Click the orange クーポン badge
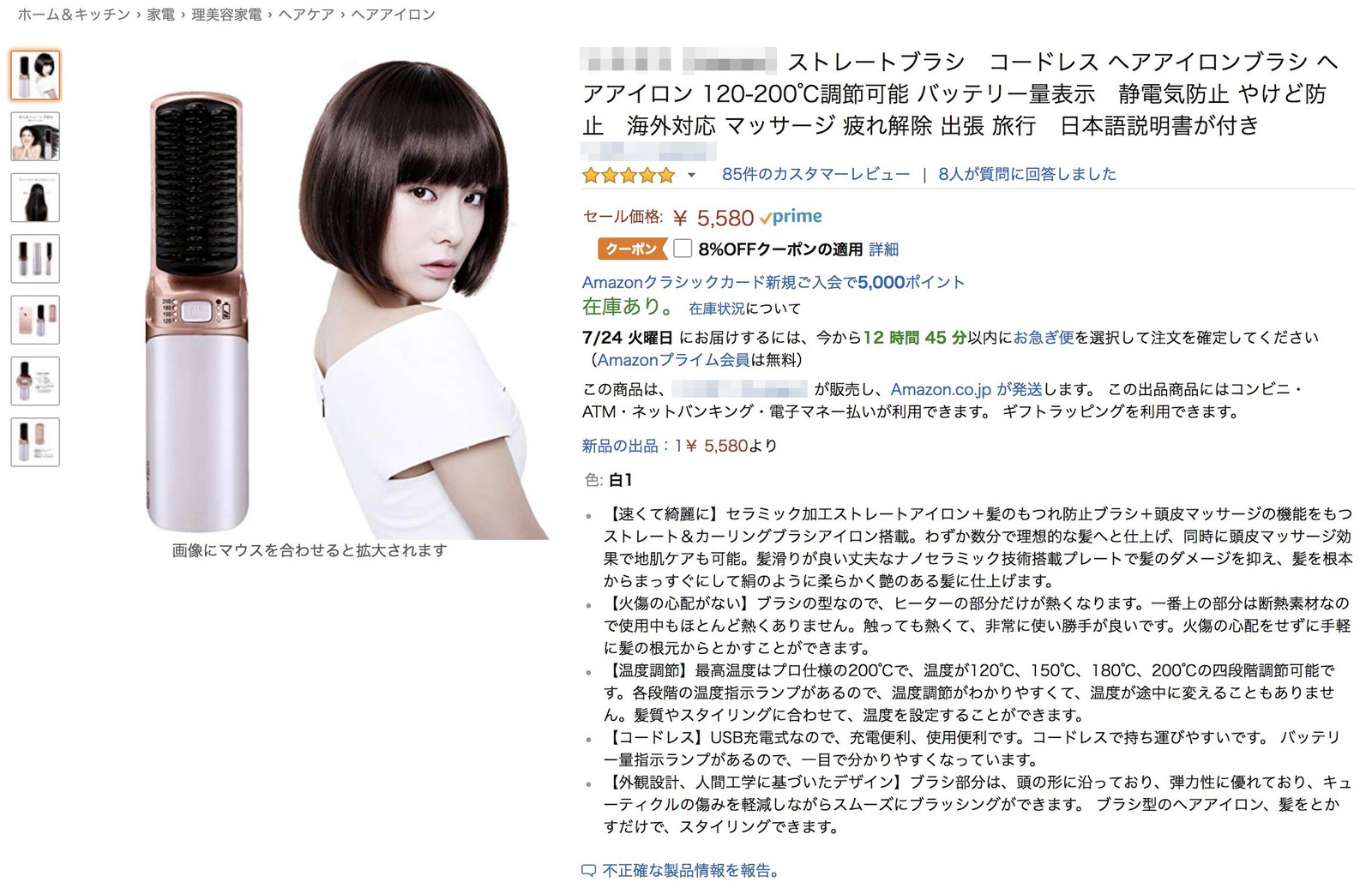Viewport: 1372px width, 888px height. (x=632, y=249)
